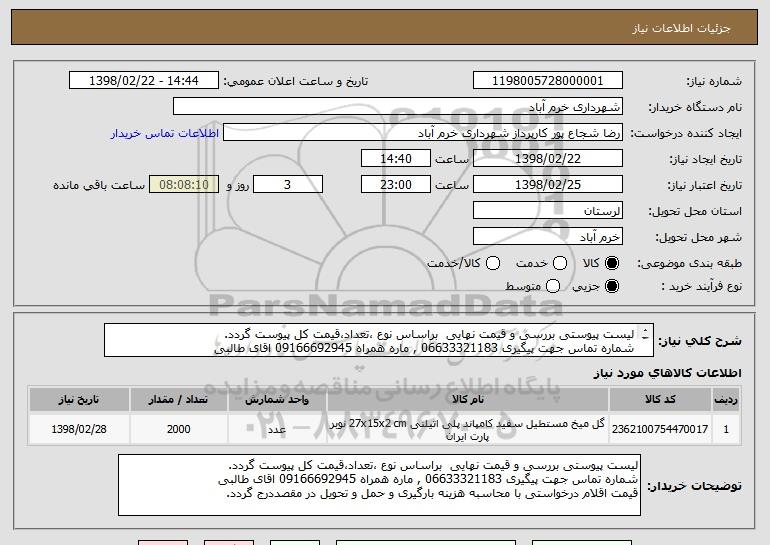Click the تاریخ نیاز column header
Image resolution: width=770 pixels, height=545 pixels.
click(79, 400)
